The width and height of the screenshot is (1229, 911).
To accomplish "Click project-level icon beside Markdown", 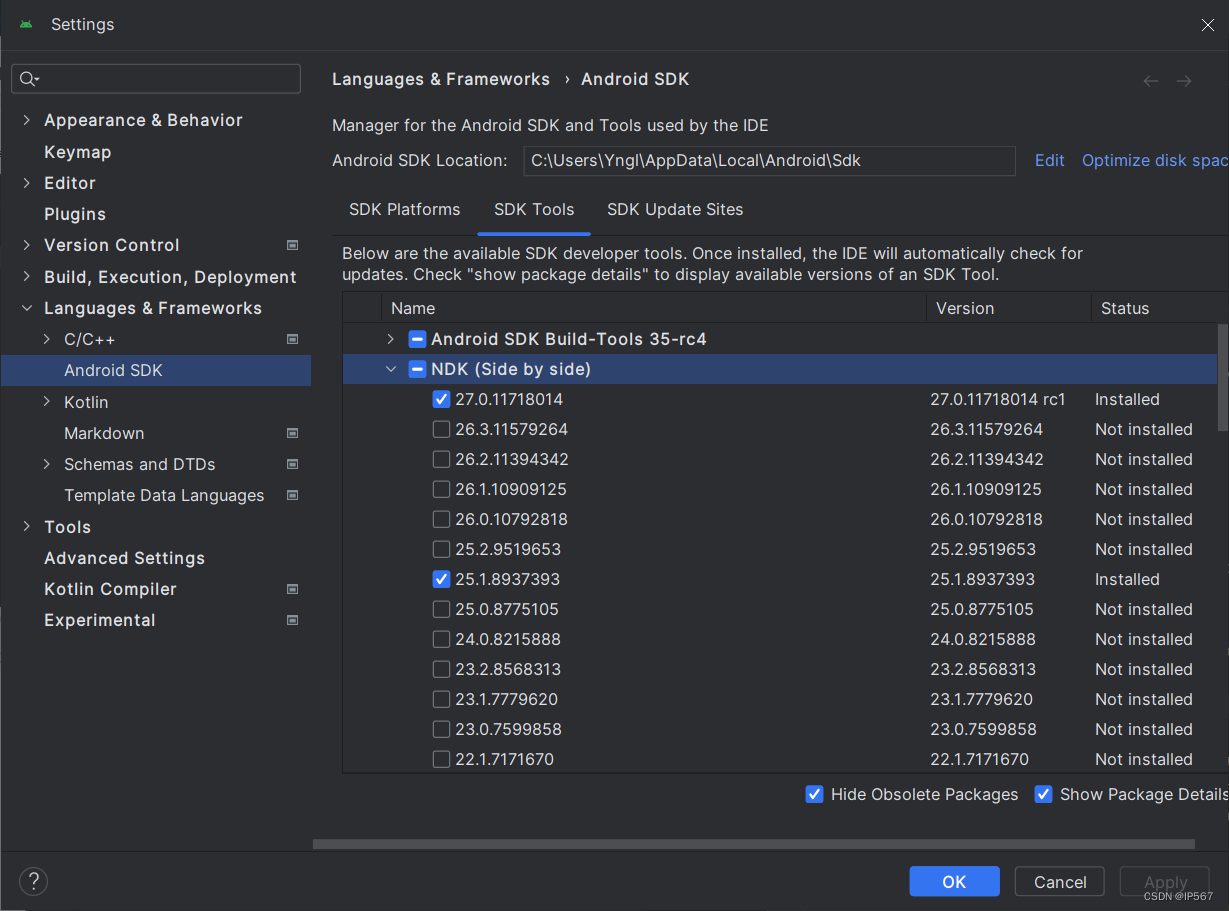I will 292,433.
